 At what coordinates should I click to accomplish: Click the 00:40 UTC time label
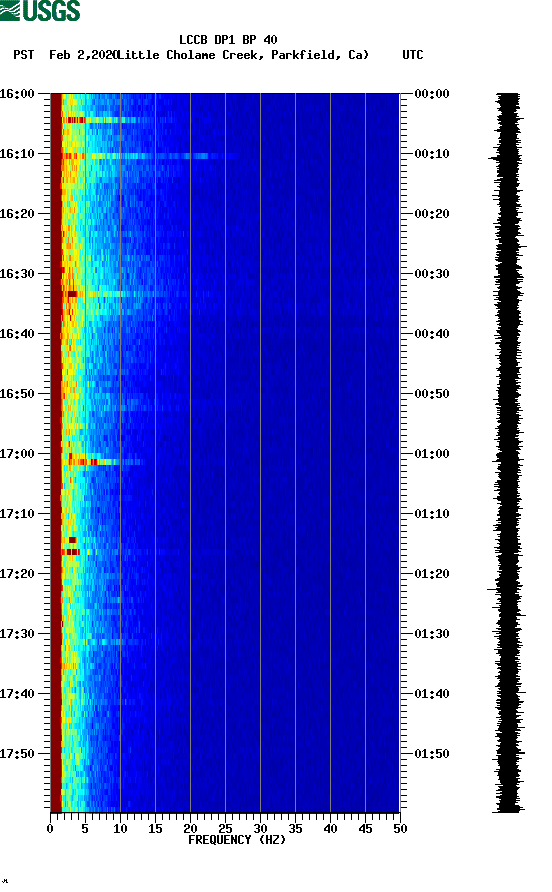[x=432, y=334]
